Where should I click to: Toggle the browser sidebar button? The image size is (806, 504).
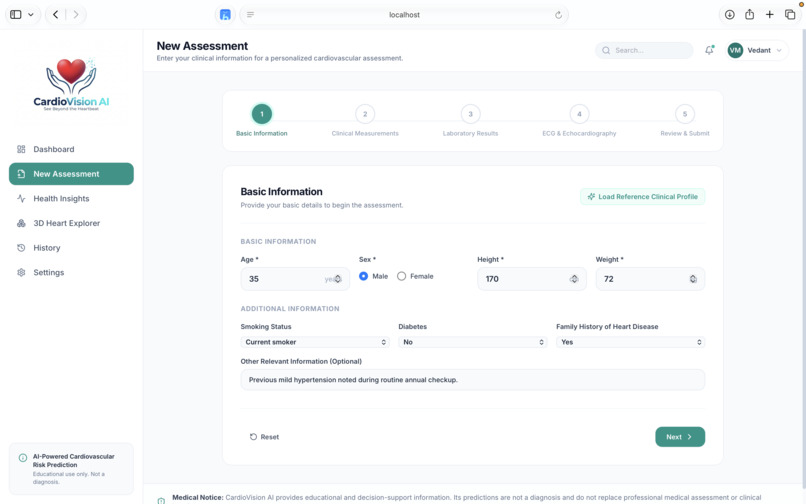[16, 14]
